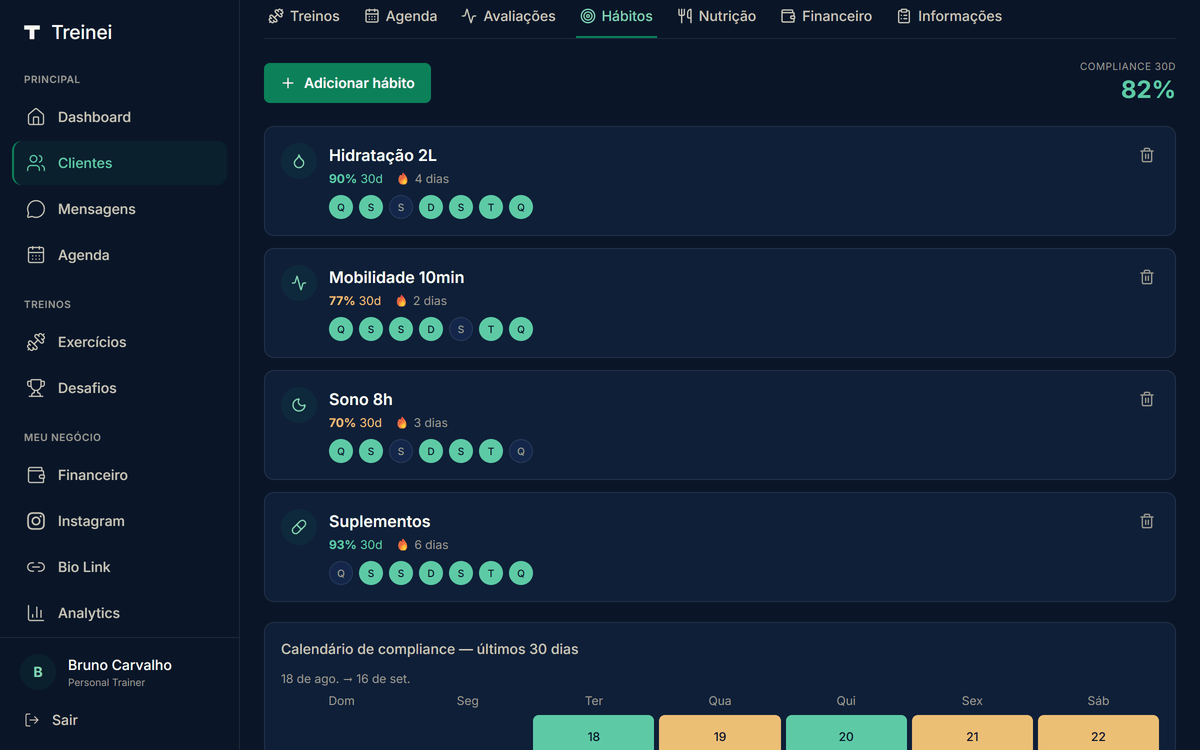Toggle the D day for Suplementos

pyautogui.click(x=431, y=573)
